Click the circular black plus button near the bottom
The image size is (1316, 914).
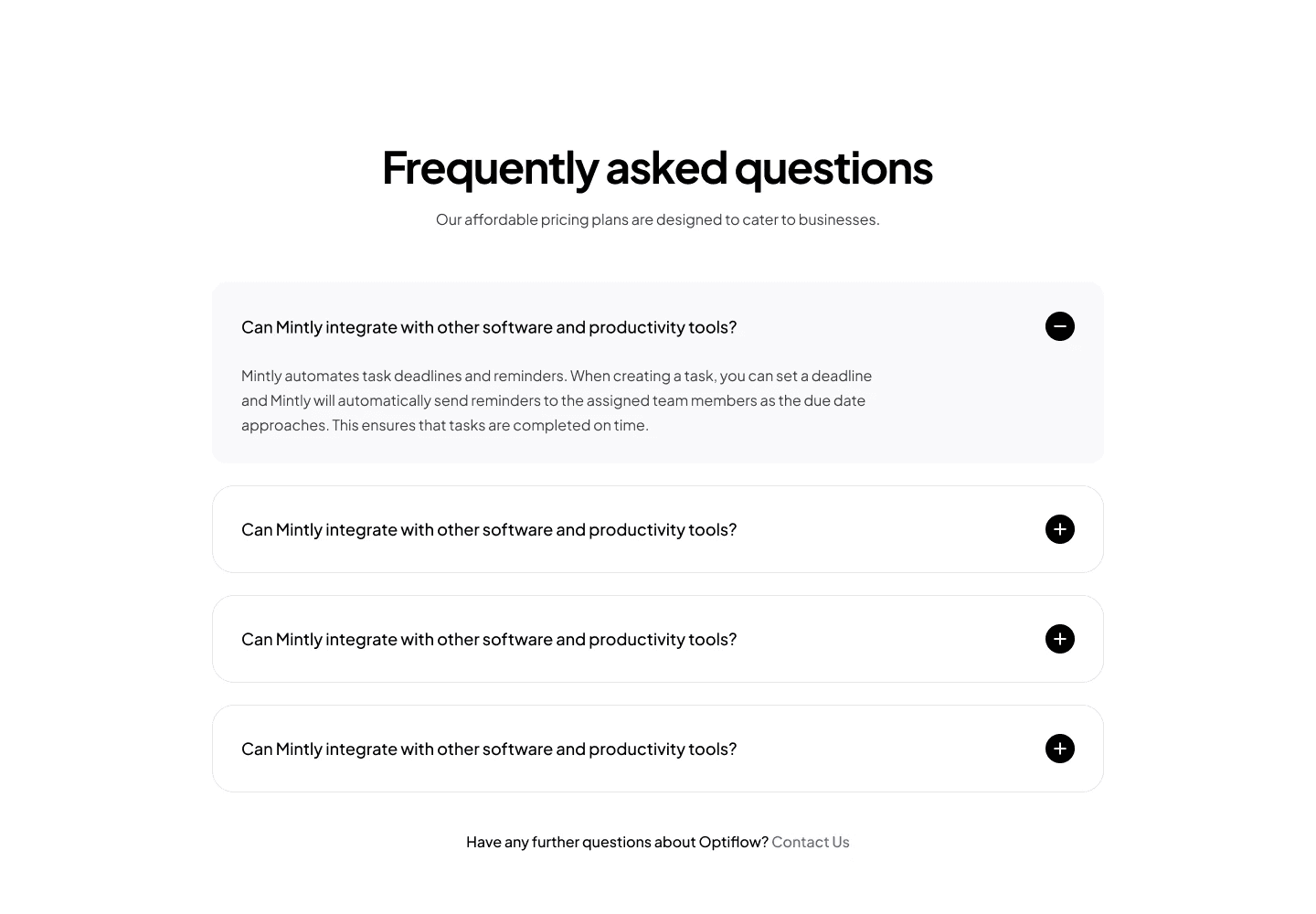(1060, 749)
